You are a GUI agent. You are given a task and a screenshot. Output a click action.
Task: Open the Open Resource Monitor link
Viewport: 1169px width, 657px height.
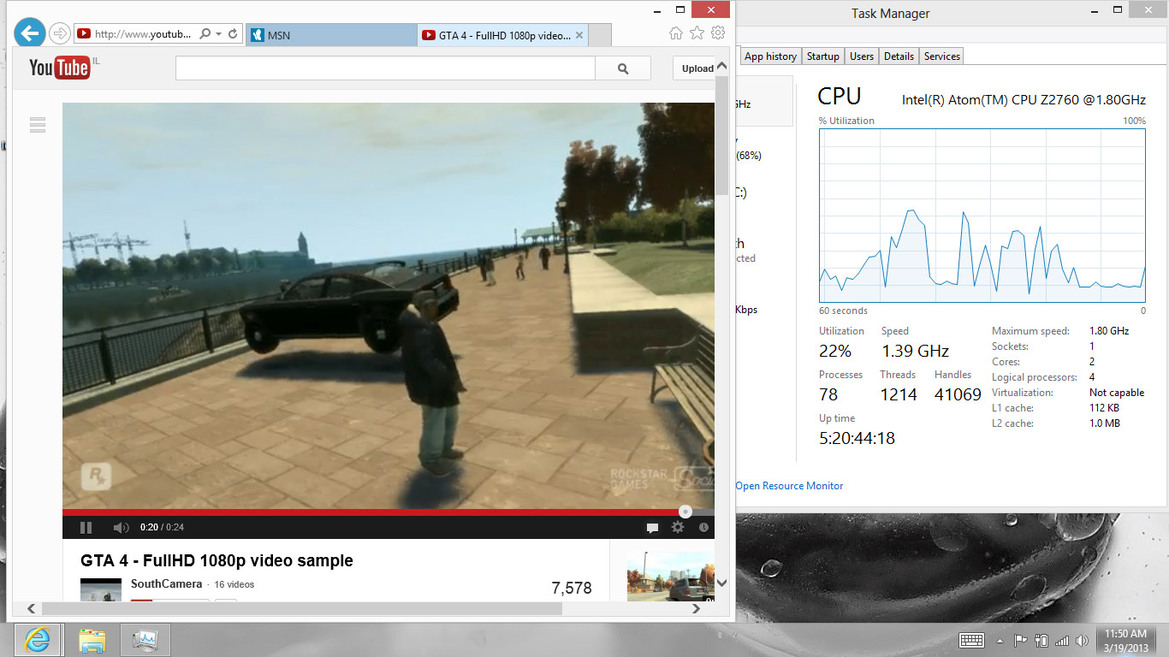point(789,485)
